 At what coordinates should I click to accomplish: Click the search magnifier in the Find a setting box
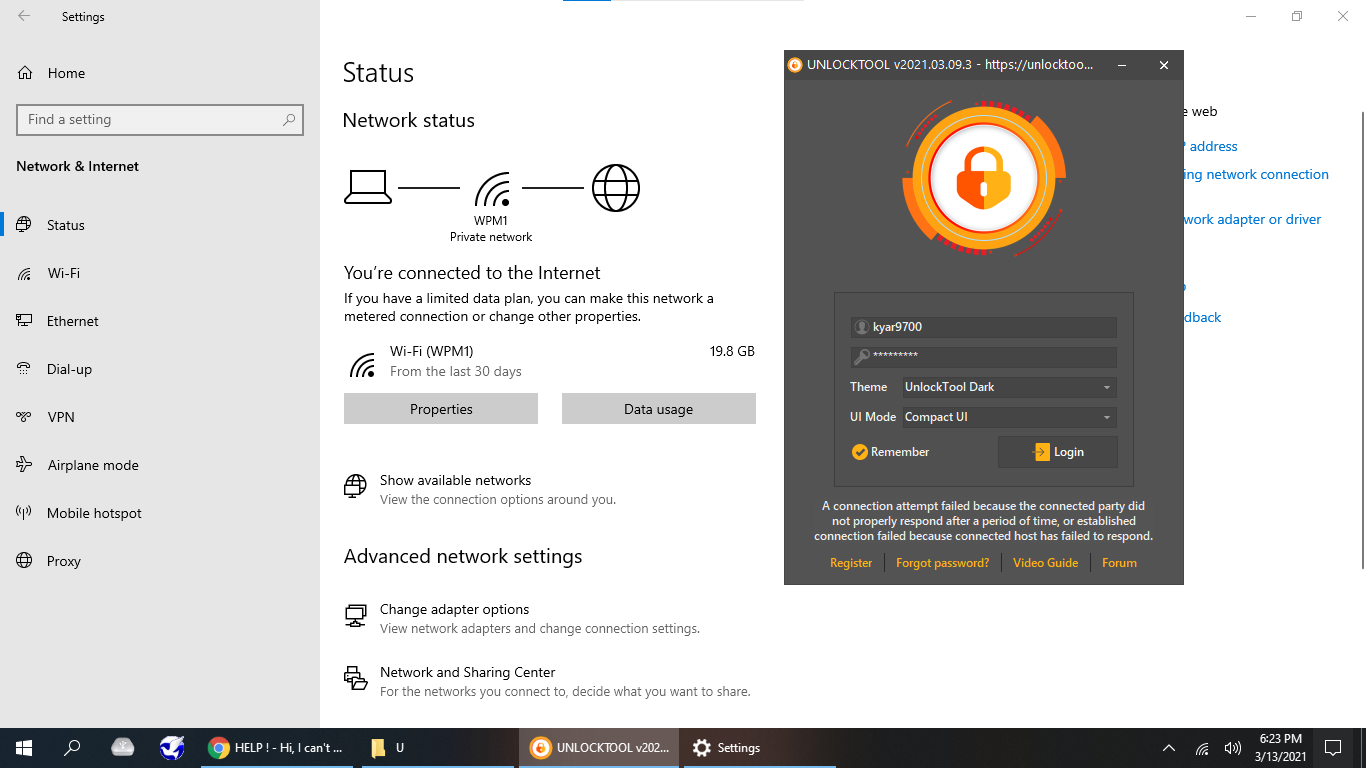[x=289, y=119]
